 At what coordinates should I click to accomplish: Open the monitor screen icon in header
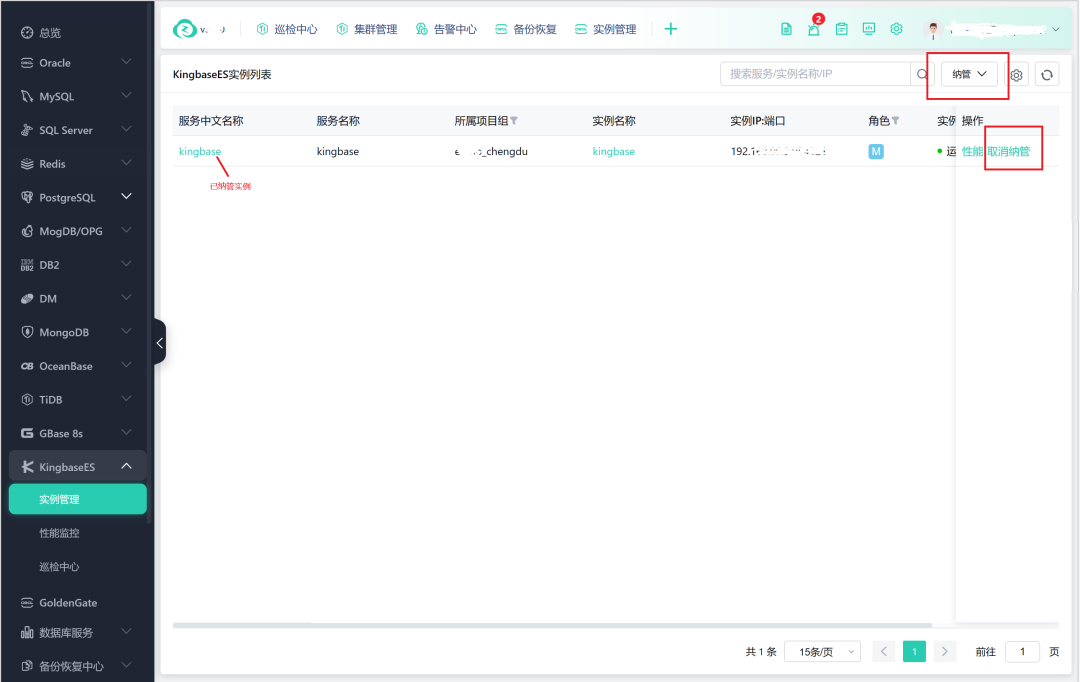click(869, 29)
